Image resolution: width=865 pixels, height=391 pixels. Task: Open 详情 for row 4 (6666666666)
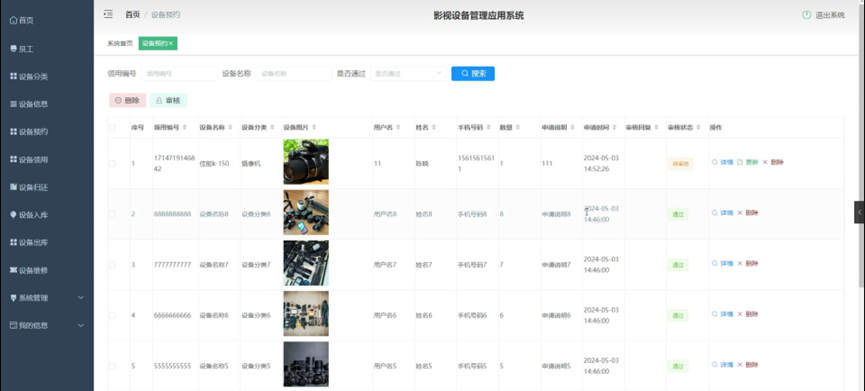tap(723, 314)
